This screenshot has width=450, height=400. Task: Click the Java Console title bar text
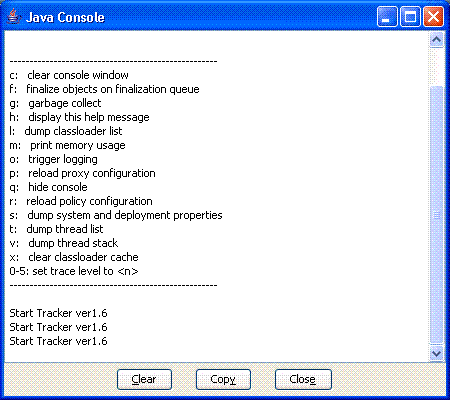coord(65,17)
